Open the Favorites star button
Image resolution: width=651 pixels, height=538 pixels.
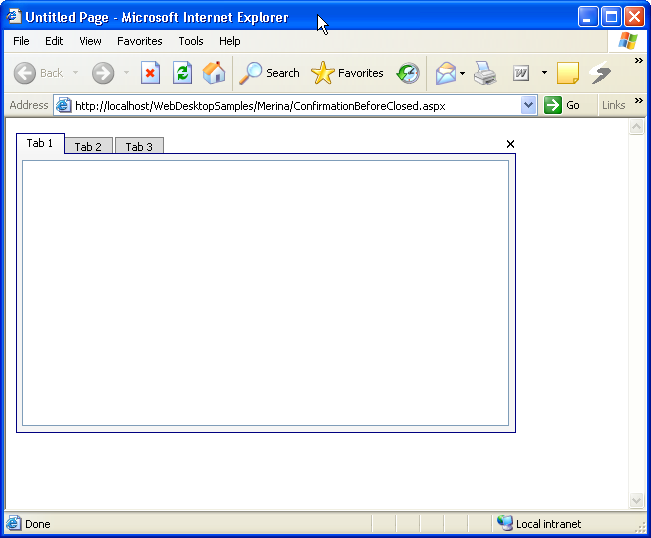point(347,73)
